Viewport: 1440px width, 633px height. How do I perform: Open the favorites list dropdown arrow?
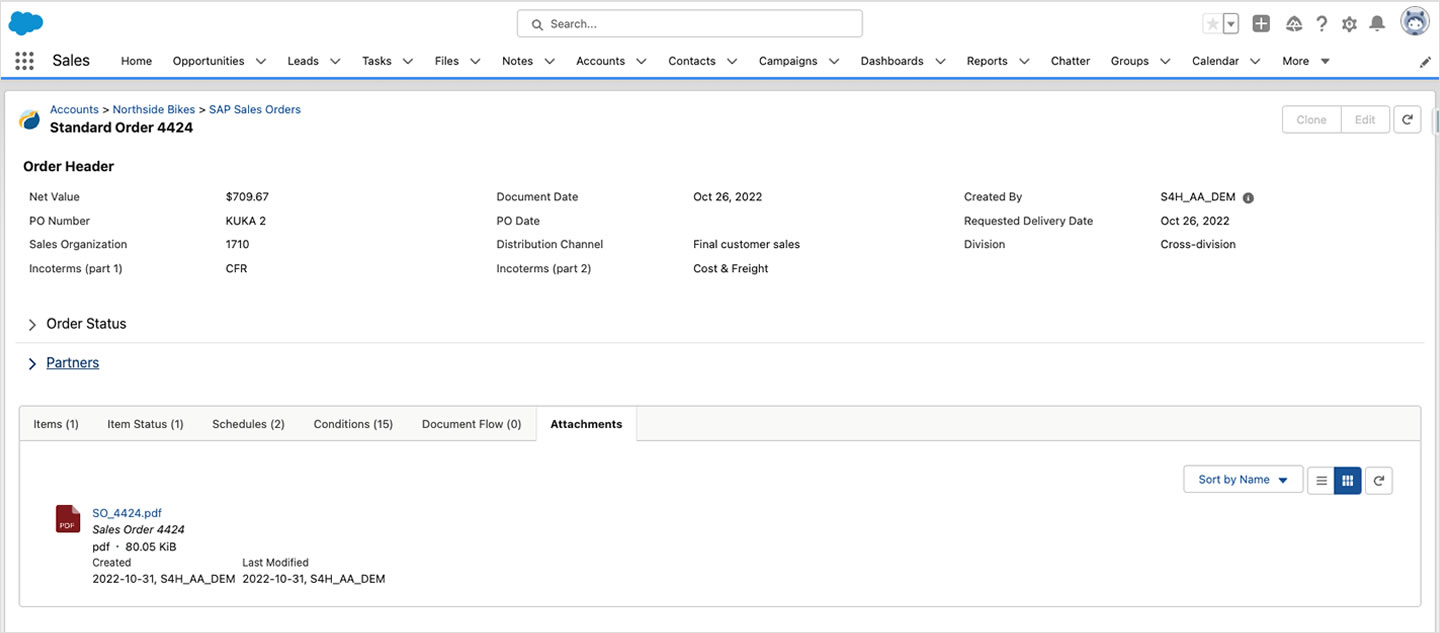point(1231,24)
